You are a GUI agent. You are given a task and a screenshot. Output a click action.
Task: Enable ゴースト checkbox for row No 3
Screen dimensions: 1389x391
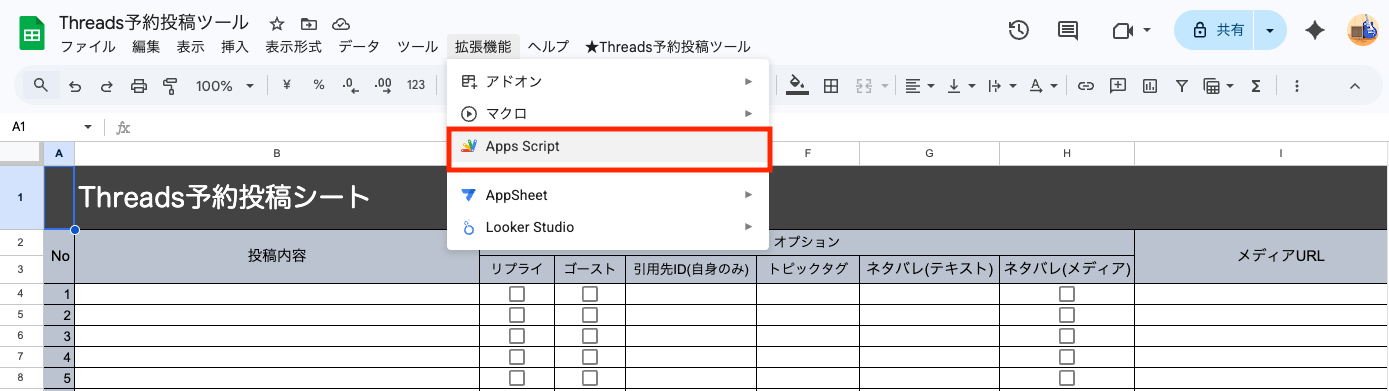pyautogui.click(x=590, y=336)
